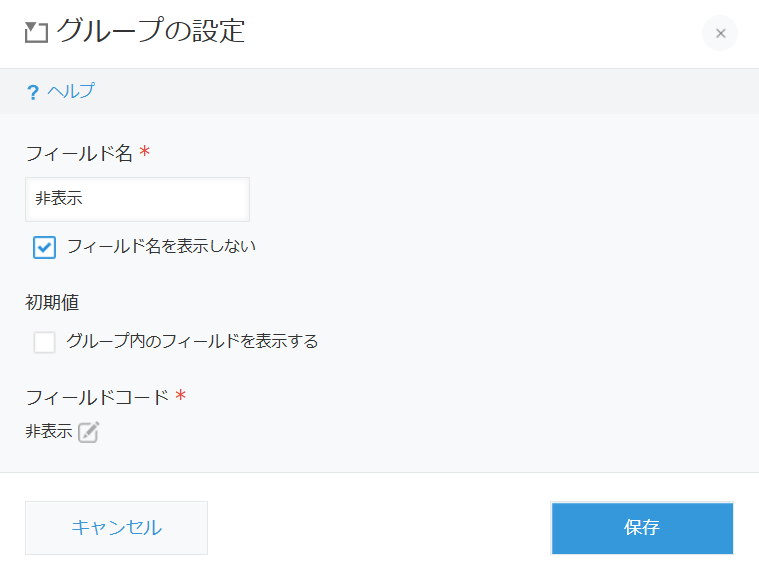The image size is (759, 582).
Task: Uncheck the フィールド名を表示しない checkbox
Action: [x=44, y=247]
